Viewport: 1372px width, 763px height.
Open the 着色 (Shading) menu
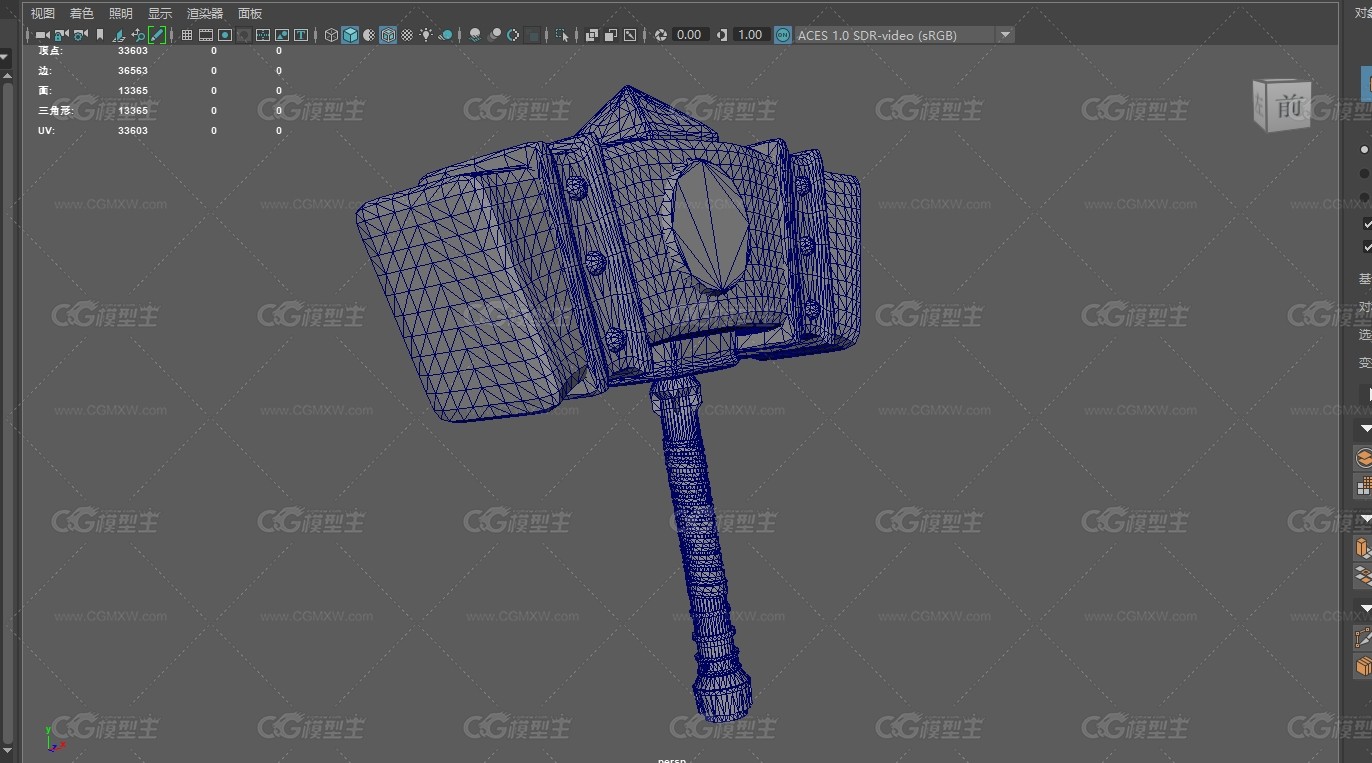point(82,13)
